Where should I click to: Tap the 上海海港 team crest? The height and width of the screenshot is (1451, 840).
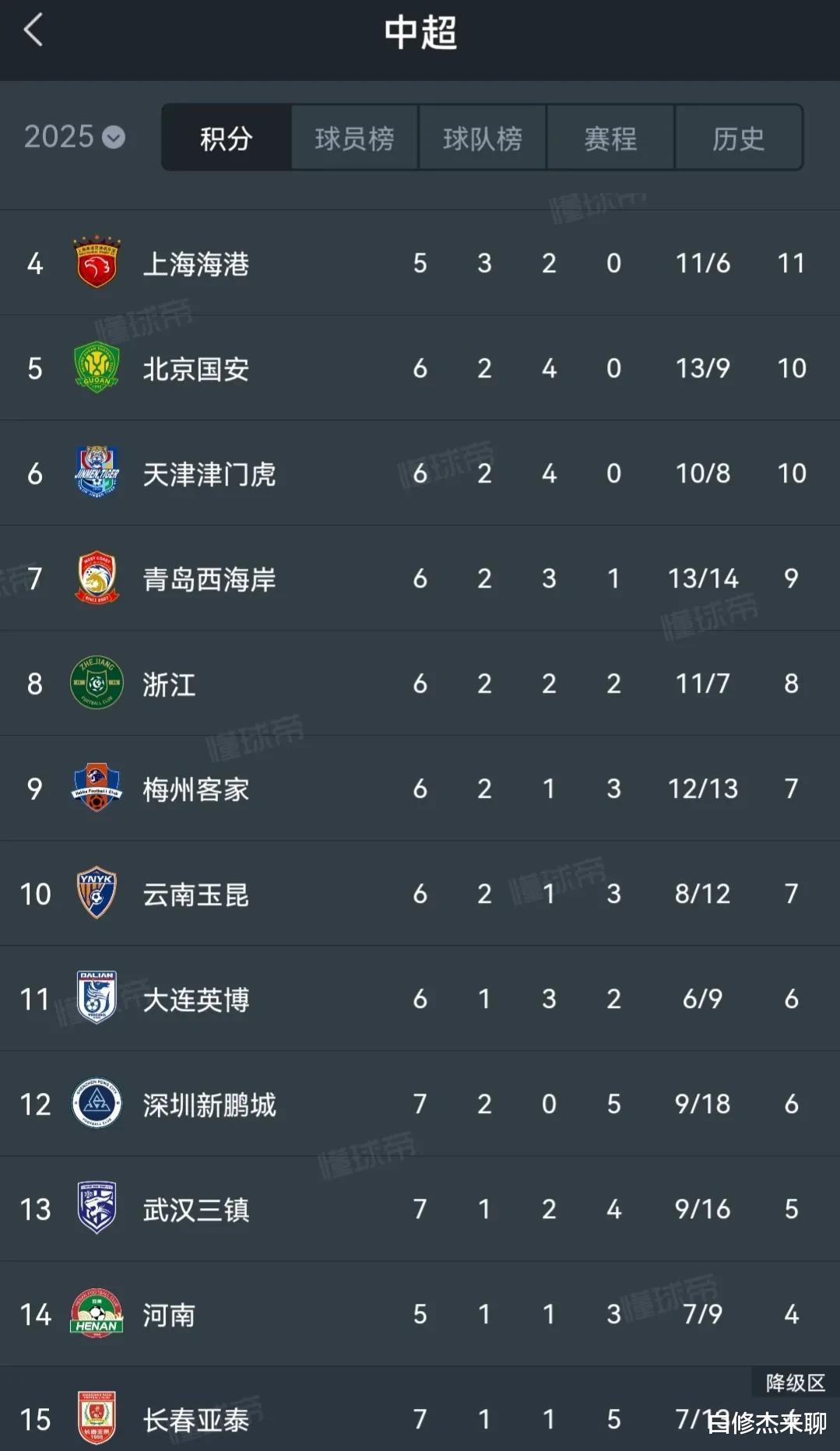[97, 263]
